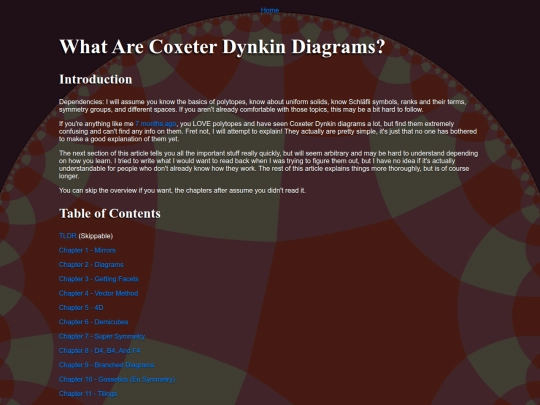Open Chapter 11 - Tilings
Screen dimensions: 540x405
(x=88, y=394)
